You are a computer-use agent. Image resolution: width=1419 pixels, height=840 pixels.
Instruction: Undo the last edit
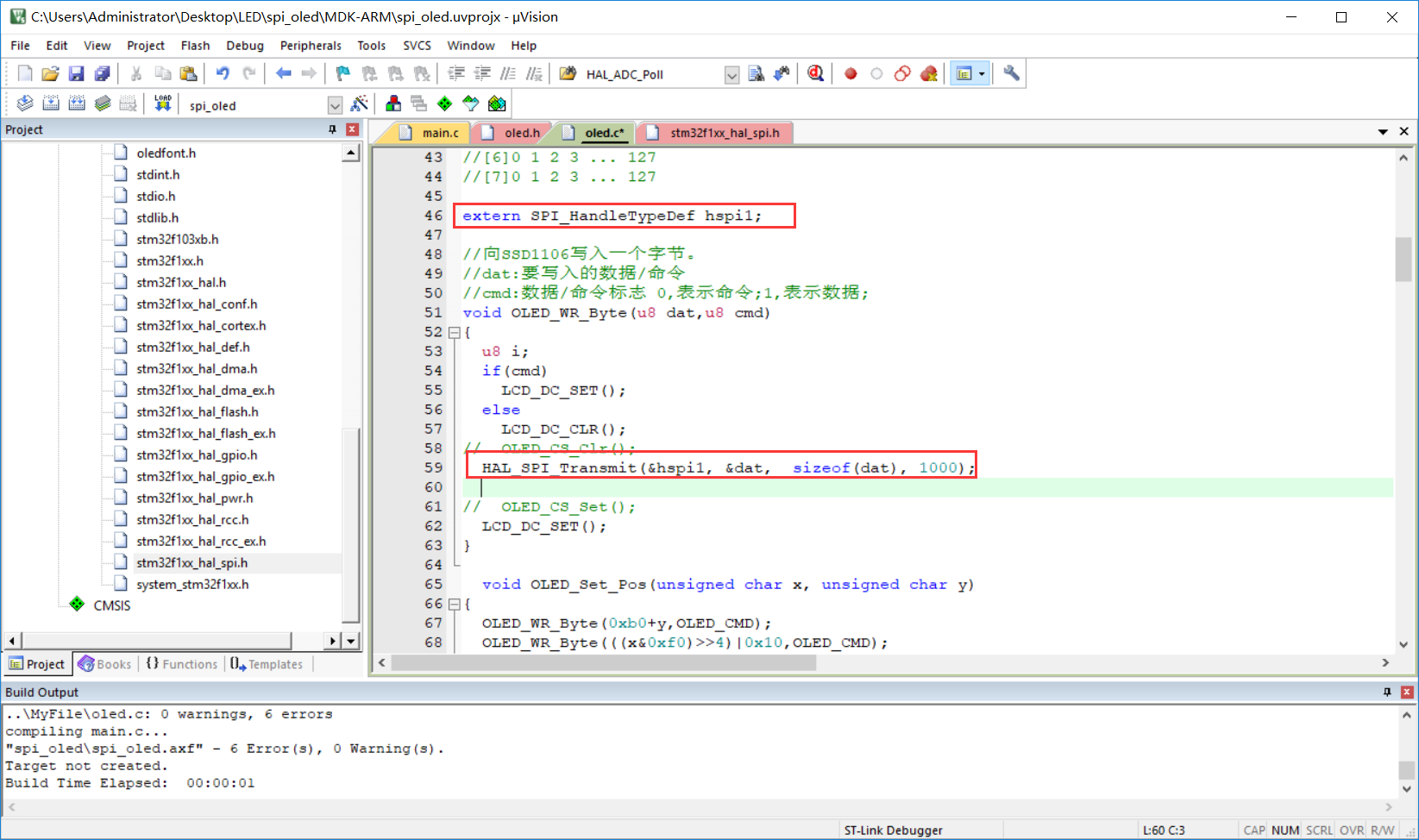point(223,74)
